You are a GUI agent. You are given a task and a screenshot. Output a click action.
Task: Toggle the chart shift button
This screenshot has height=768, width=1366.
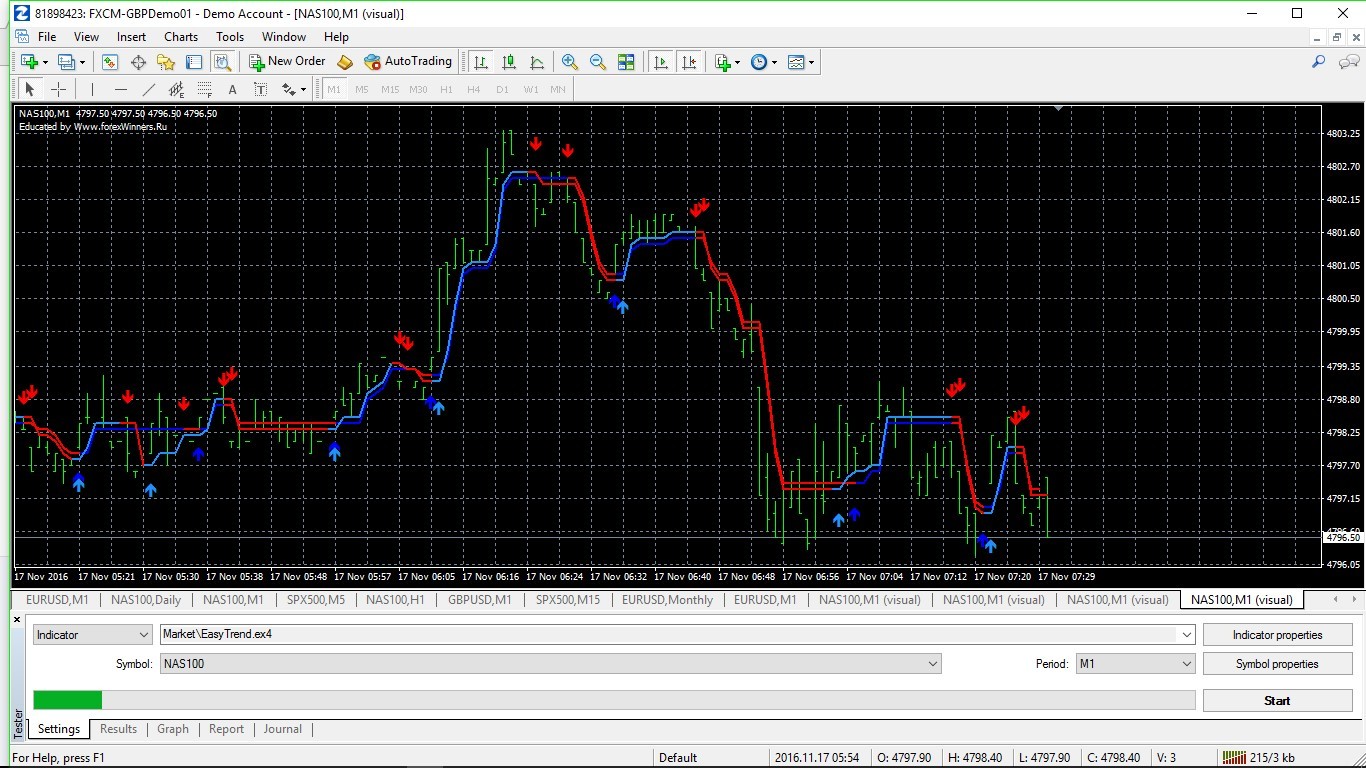coord(689,62)
